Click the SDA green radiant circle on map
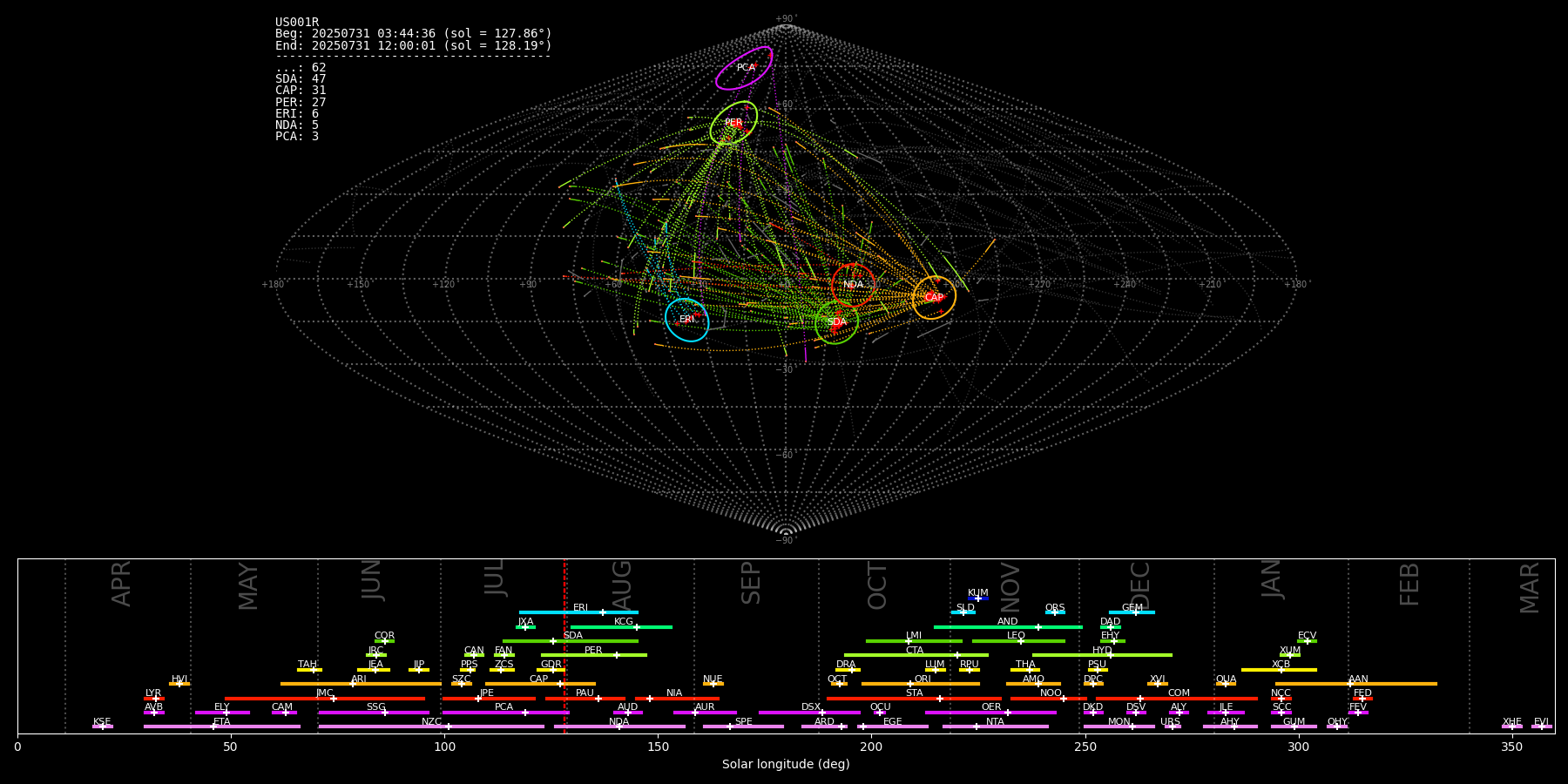 tap(836, 322)
